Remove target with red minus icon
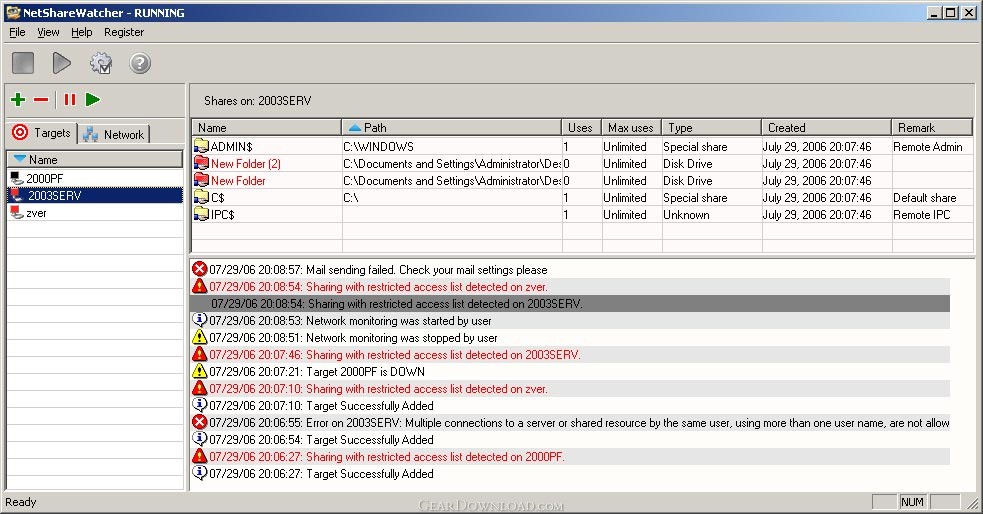 [x=41, y=100]
